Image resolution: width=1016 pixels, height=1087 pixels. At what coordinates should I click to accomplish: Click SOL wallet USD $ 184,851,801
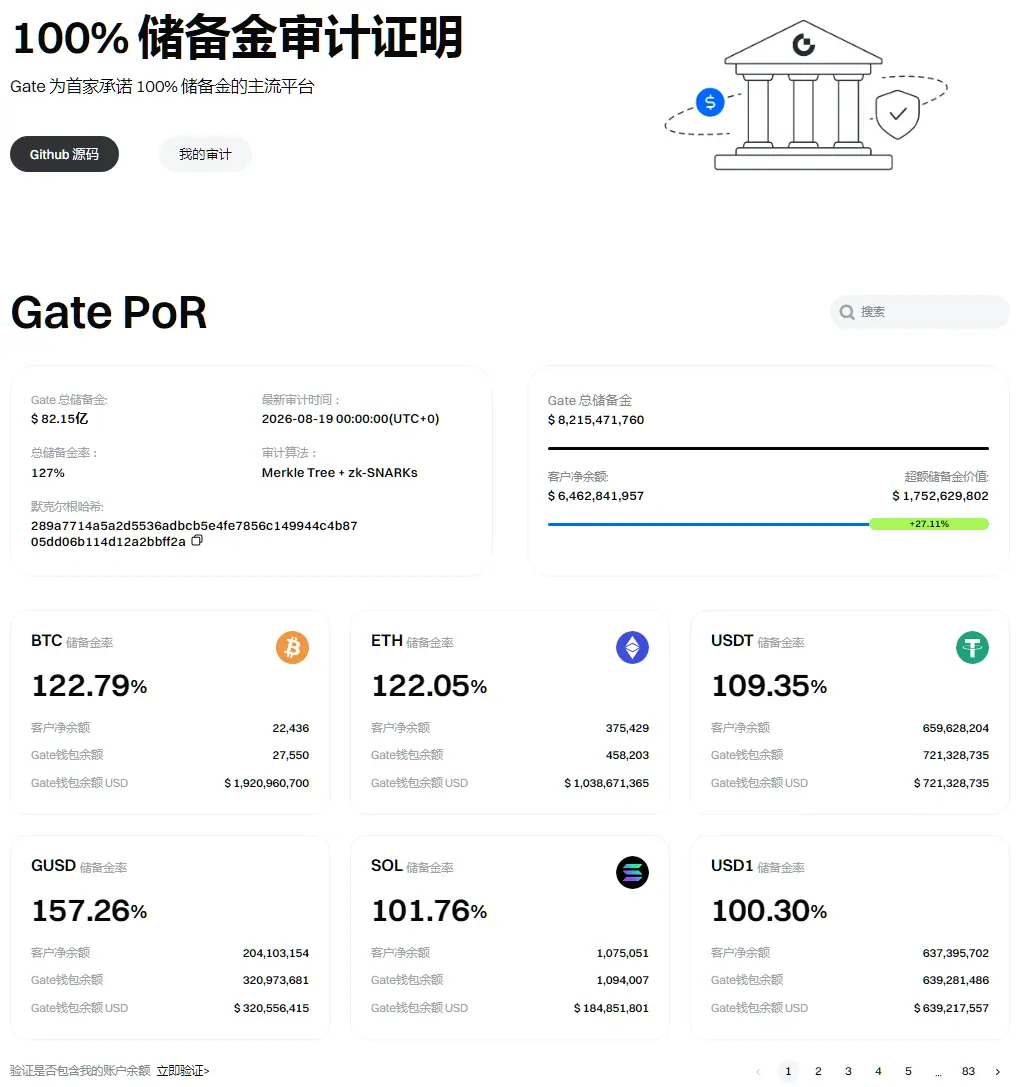pyautogui.click(x=611, y=1008)
